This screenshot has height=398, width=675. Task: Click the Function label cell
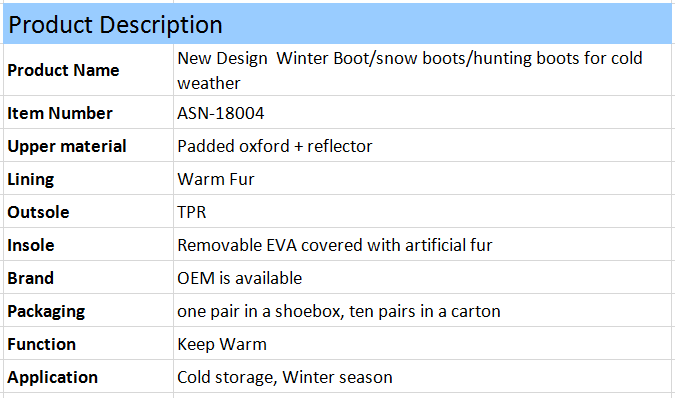[88, 344]
